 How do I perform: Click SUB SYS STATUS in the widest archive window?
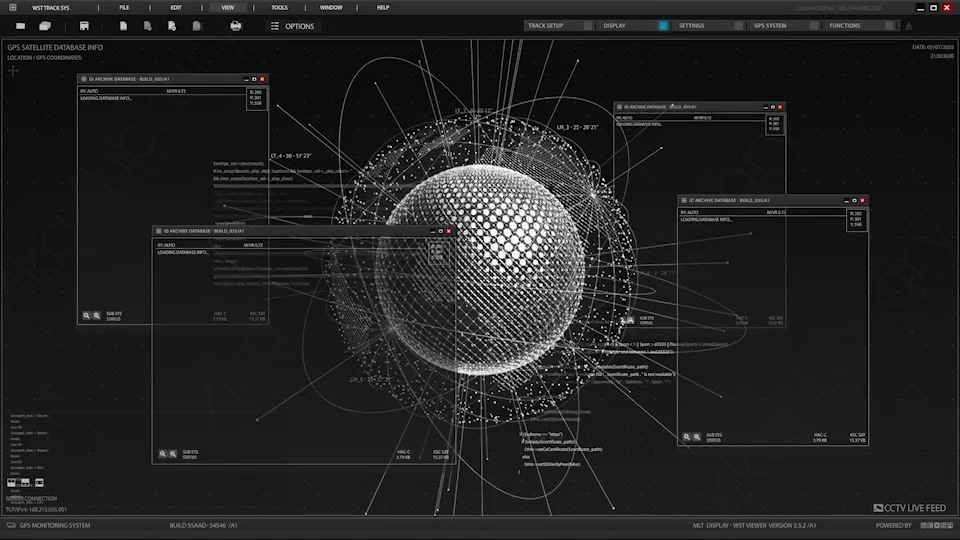pyautogui.click(x=190, y=454)
